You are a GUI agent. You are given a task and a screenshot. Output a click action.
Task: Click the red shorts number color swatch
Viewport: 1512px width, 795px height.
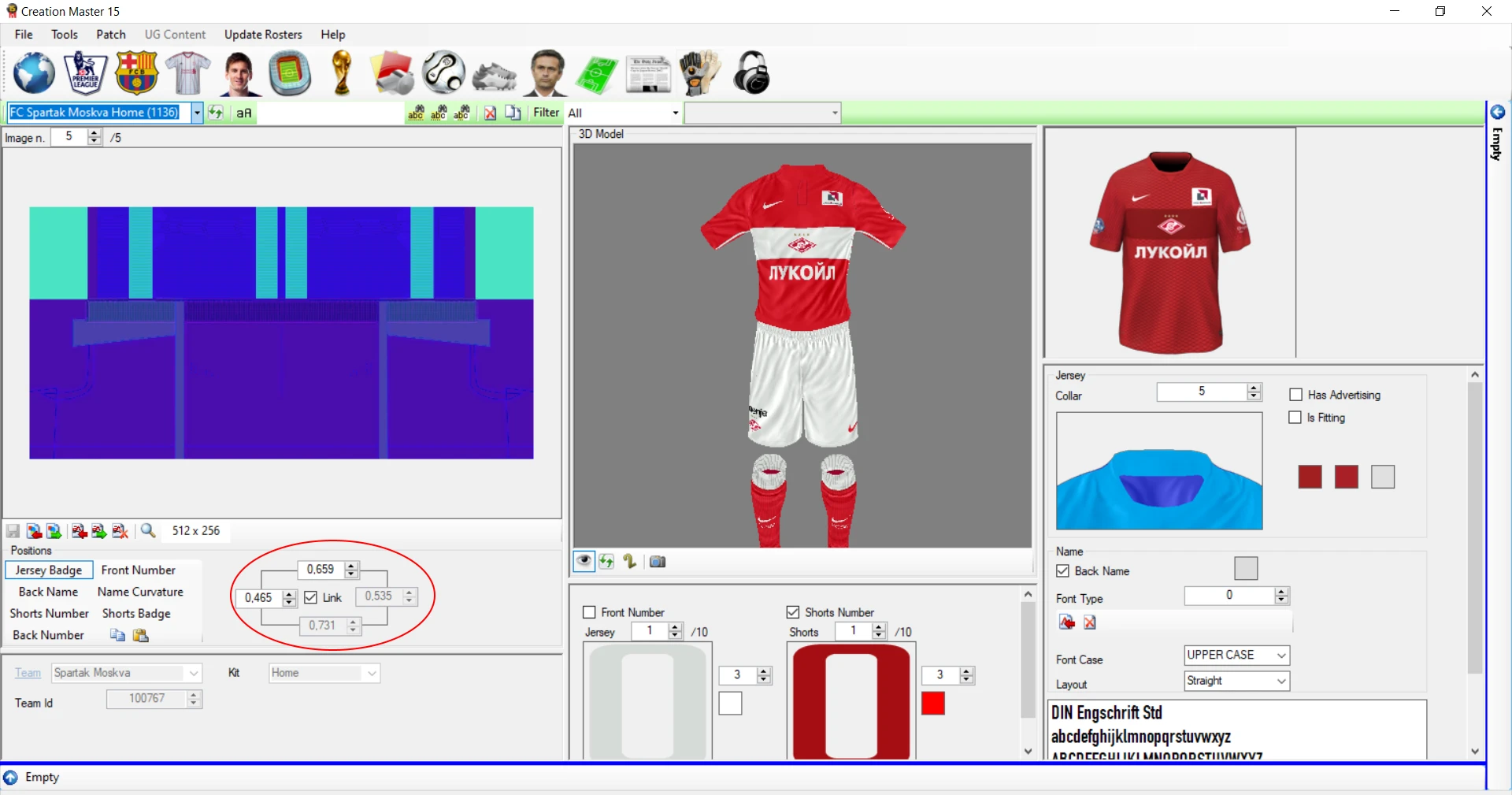[933, 704]
